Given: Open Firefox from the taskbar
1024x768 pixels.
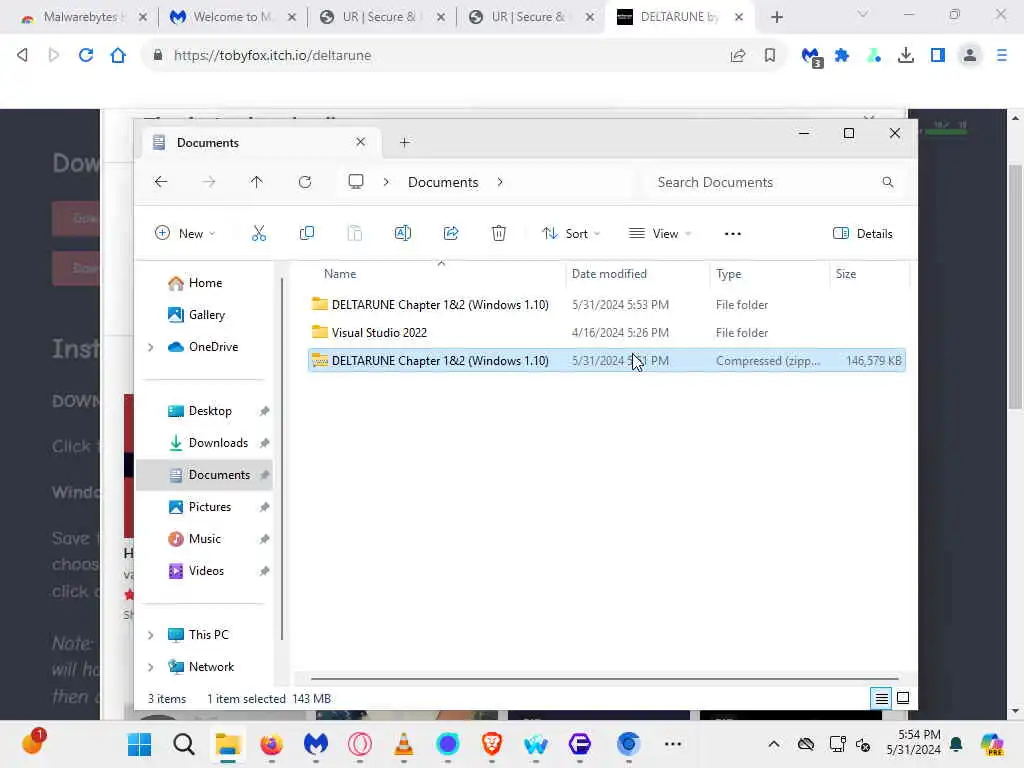Looking at the screenshot, I should click(x=271, y=744).
